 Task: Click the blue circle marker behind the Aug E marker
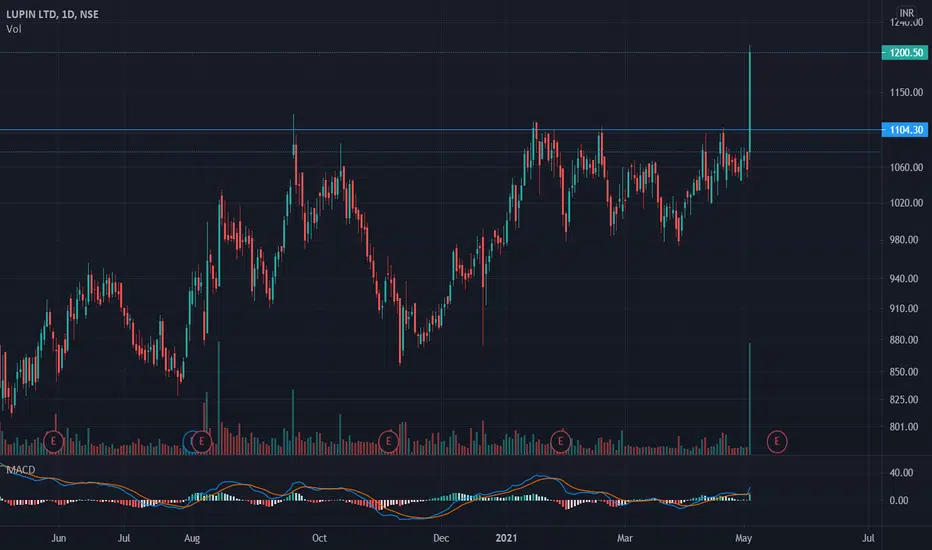[x=188, y=442]
